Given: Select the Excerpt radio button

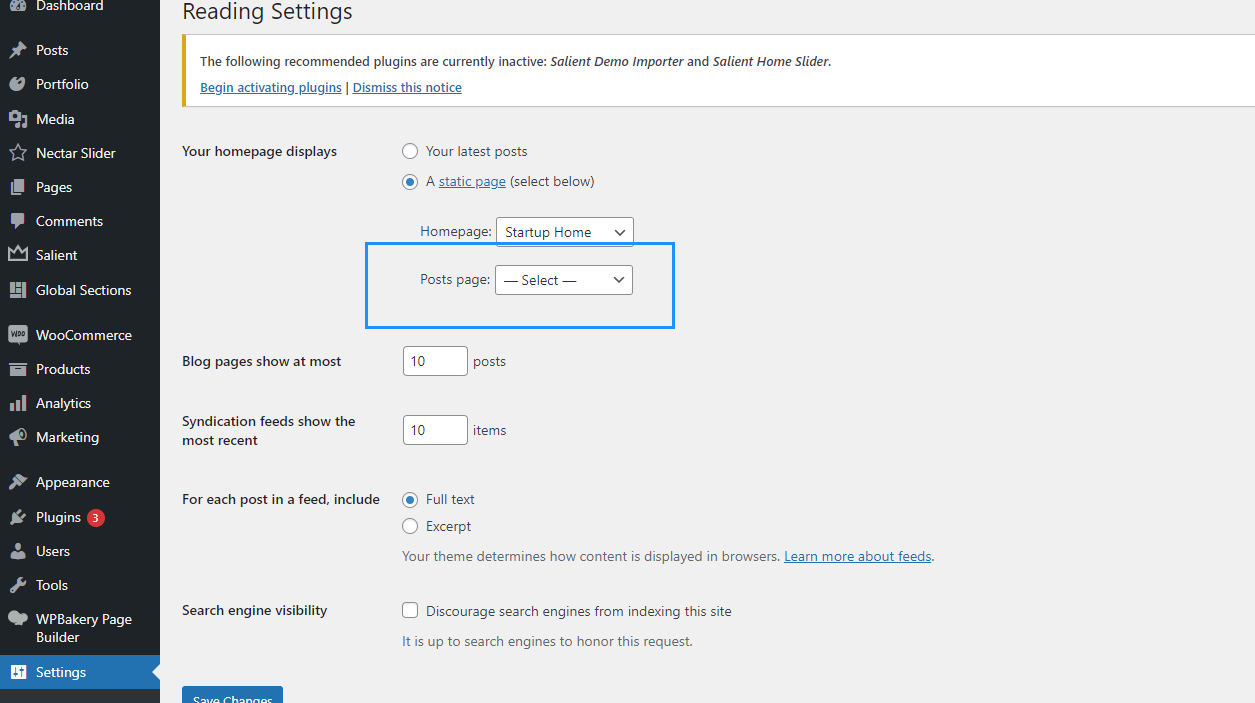Looking at the screenshot, I should coord(410,526).
